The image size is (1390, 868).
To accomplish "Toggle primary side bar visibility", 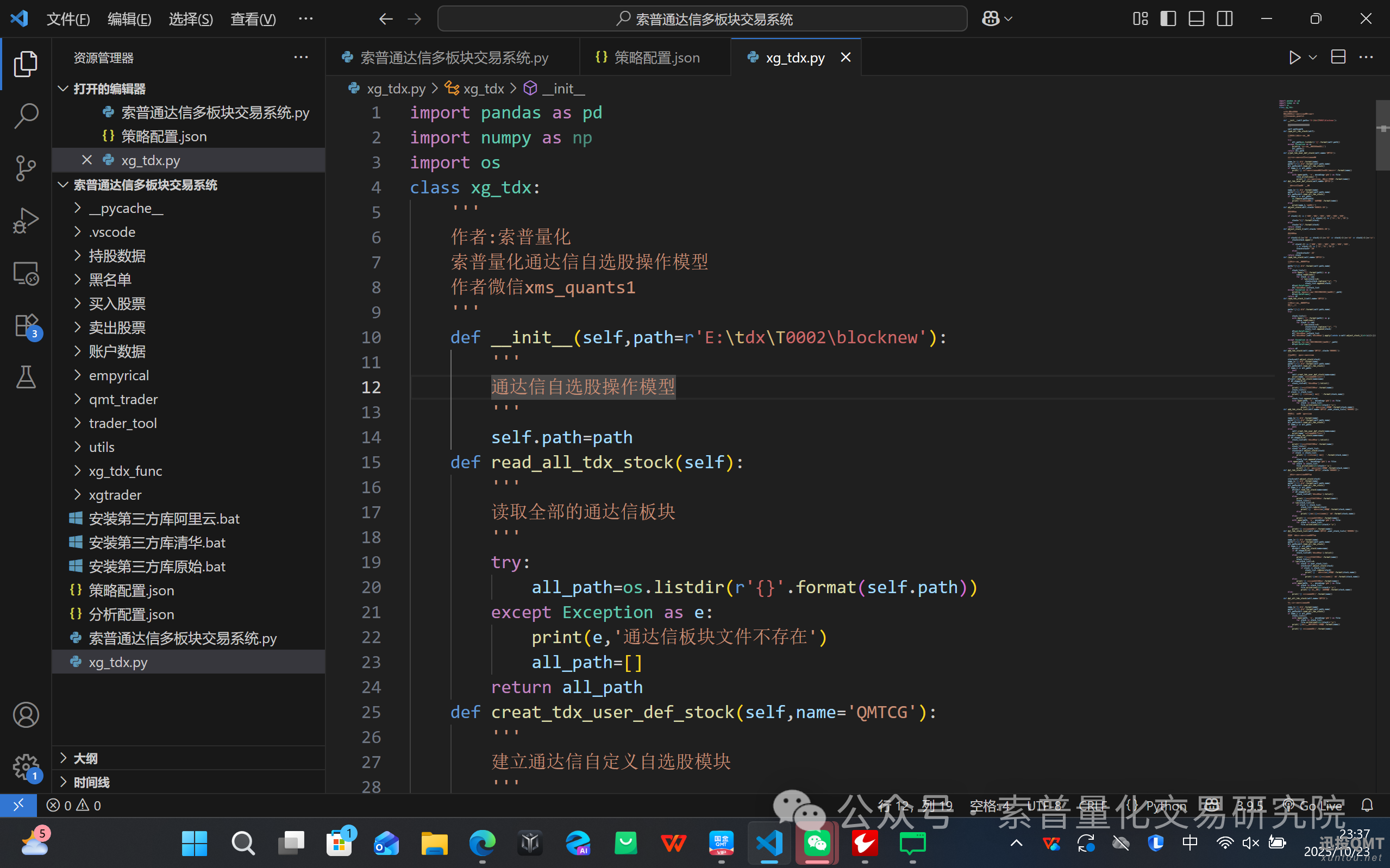I will (1168, 19).
